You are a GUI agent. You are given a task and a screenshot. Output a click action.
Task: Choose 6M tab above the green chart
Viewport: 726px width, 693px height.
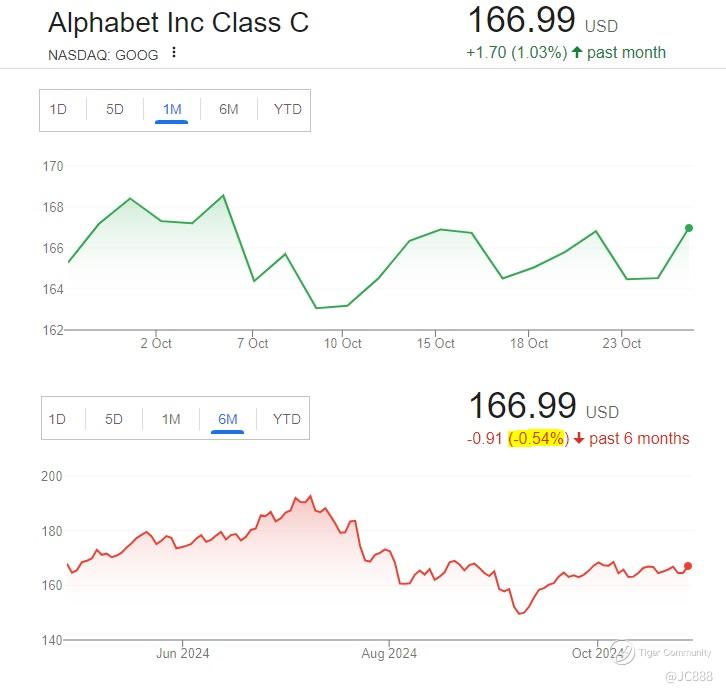229,109
